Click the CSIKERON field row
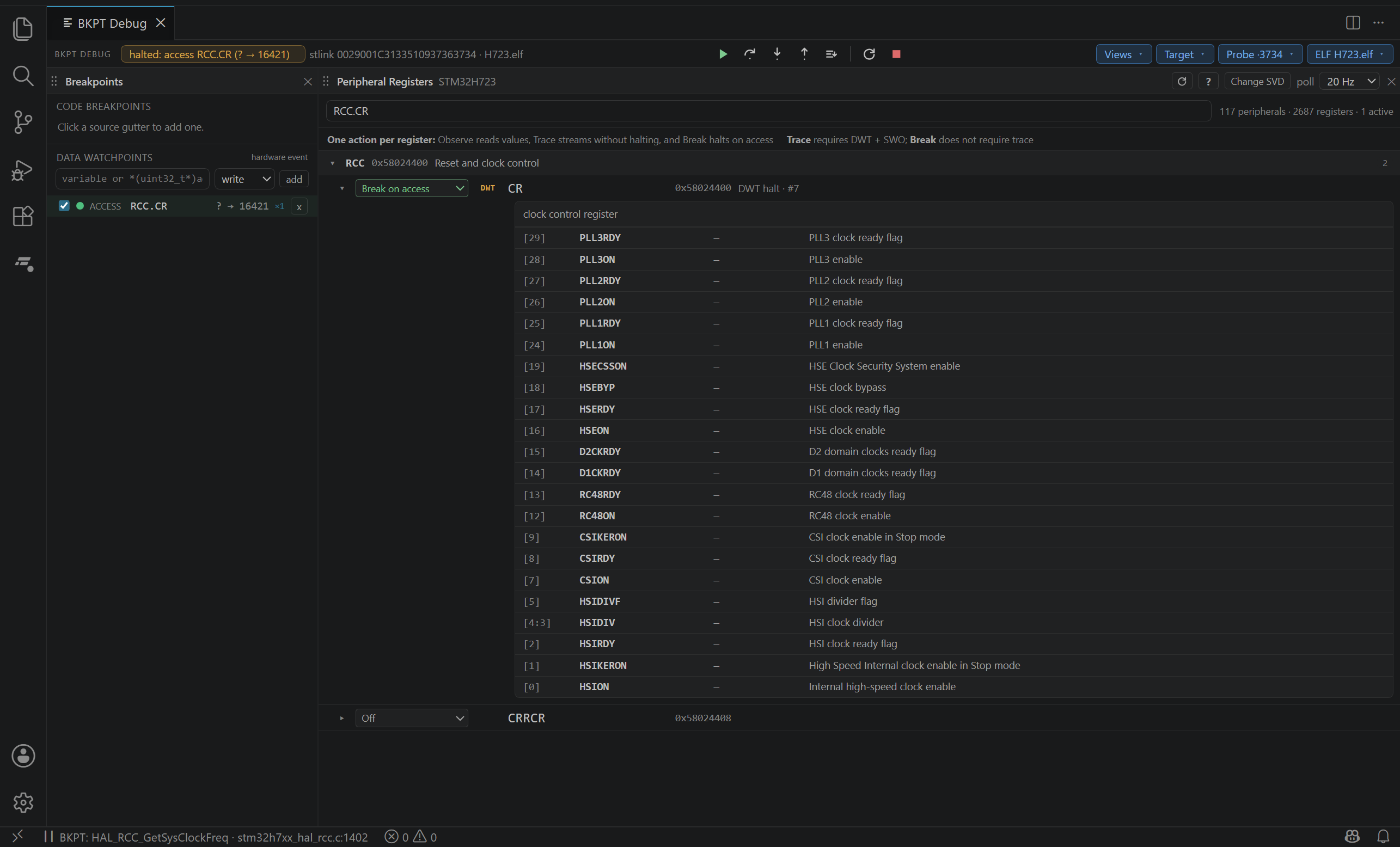The height and width of the screenshot is (847, 1400). [953, 537]
